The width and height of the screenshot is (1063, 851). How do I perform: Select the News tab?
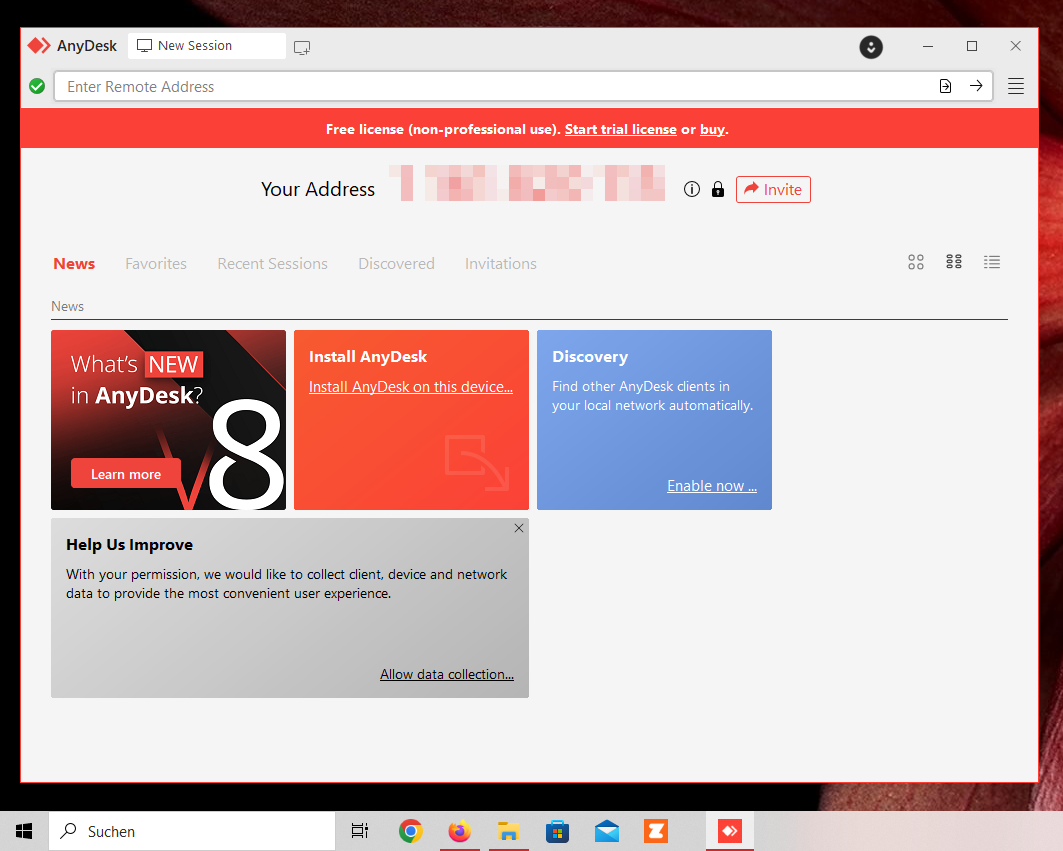74,264
